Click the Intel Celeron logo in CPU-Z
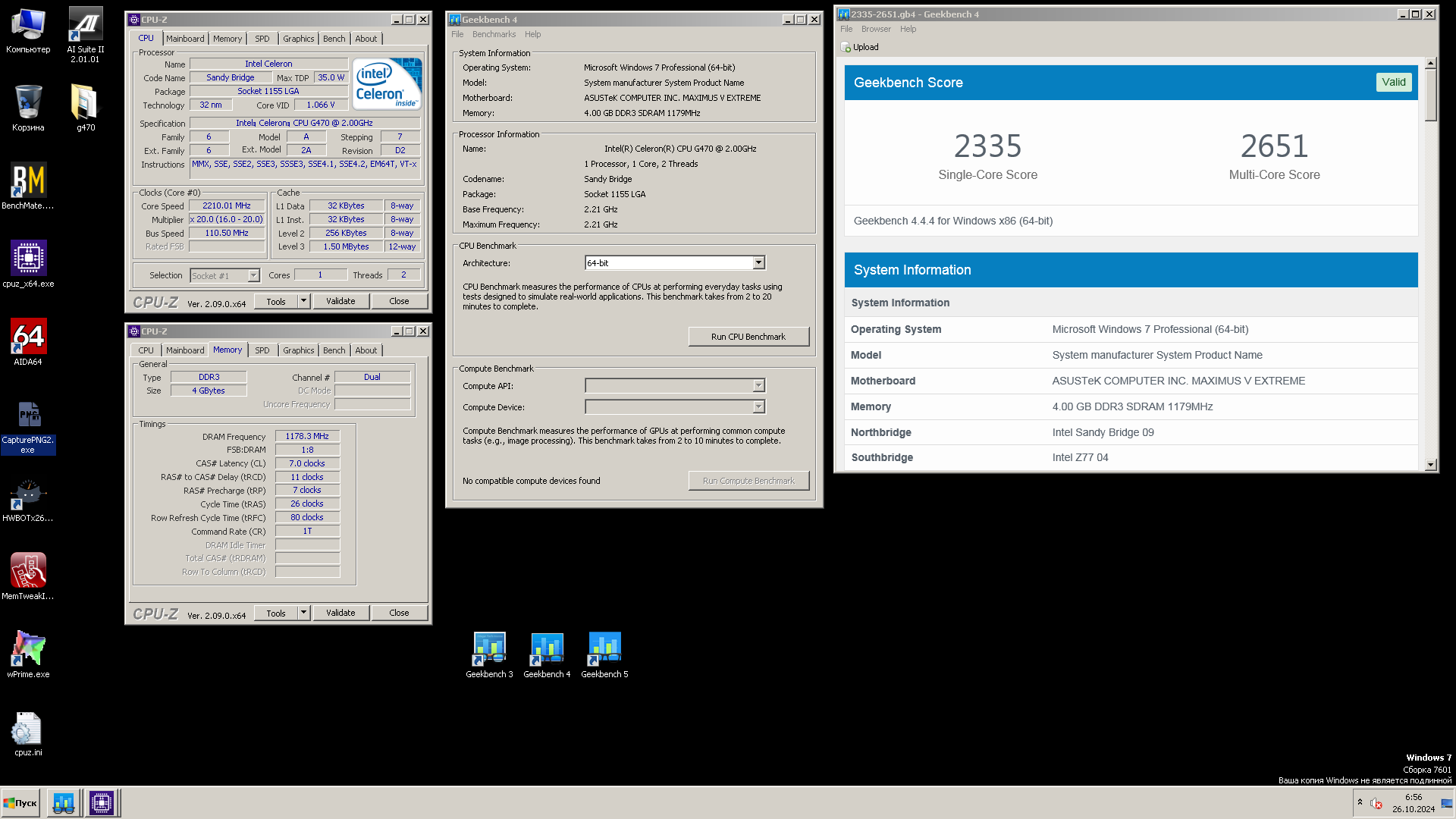The image size is (1456, 819). 387,83
